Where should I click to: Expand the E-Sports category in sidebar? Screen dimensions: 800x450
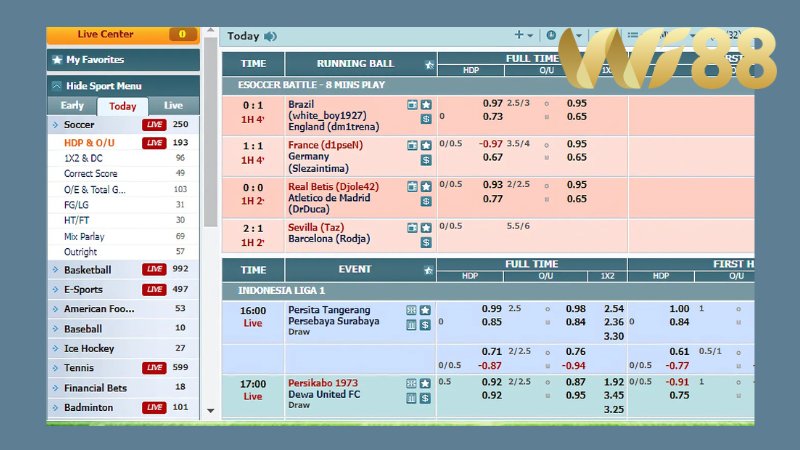pos(86,289)
